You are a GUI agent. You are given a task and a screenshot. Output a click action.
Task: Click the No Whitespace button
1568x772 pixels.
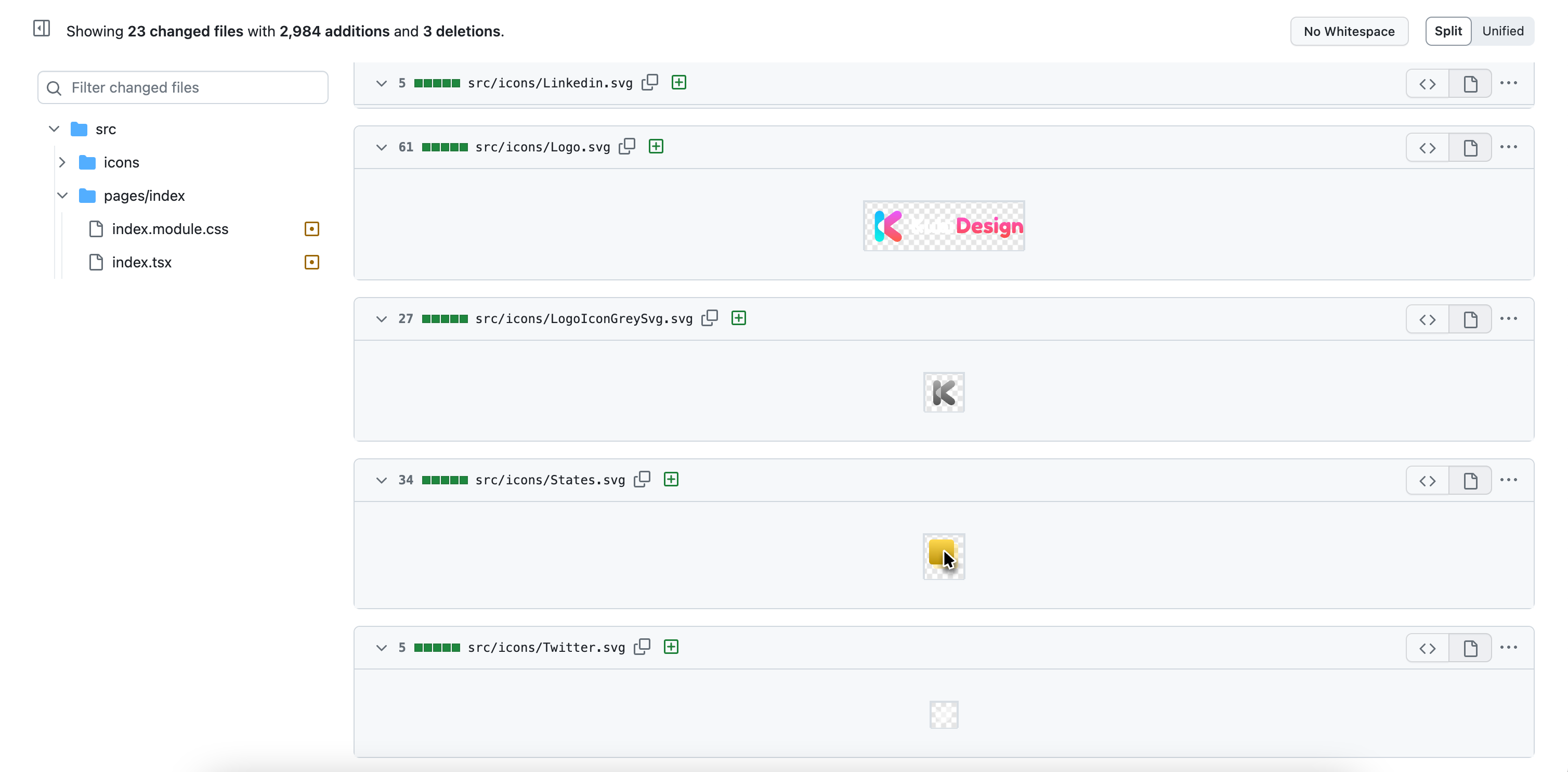[1348, 31]
